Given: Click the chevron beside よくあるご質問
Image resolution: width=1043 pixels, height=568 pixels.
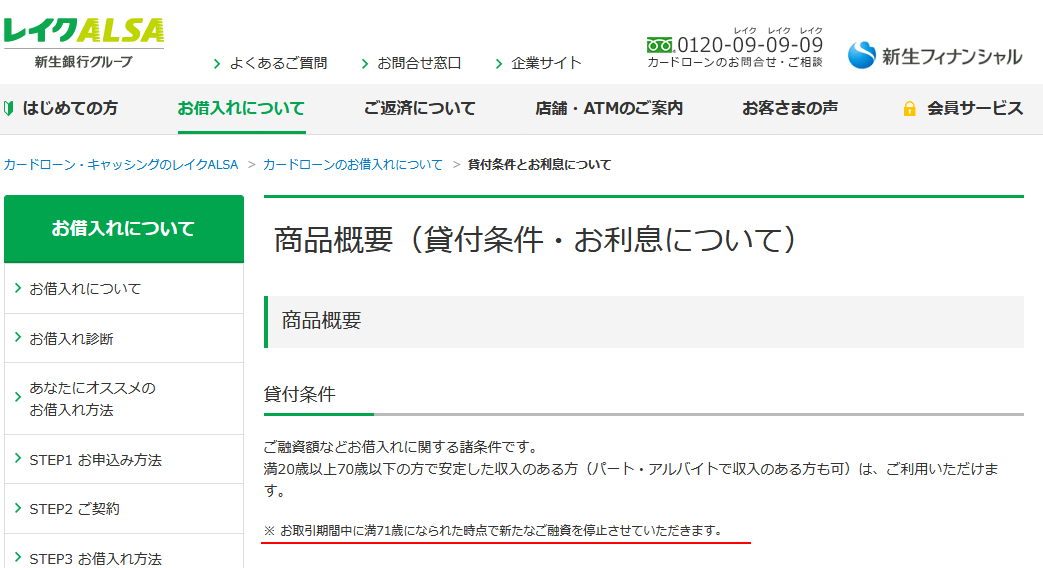Looking at the screenshot, I should (217, 64).
